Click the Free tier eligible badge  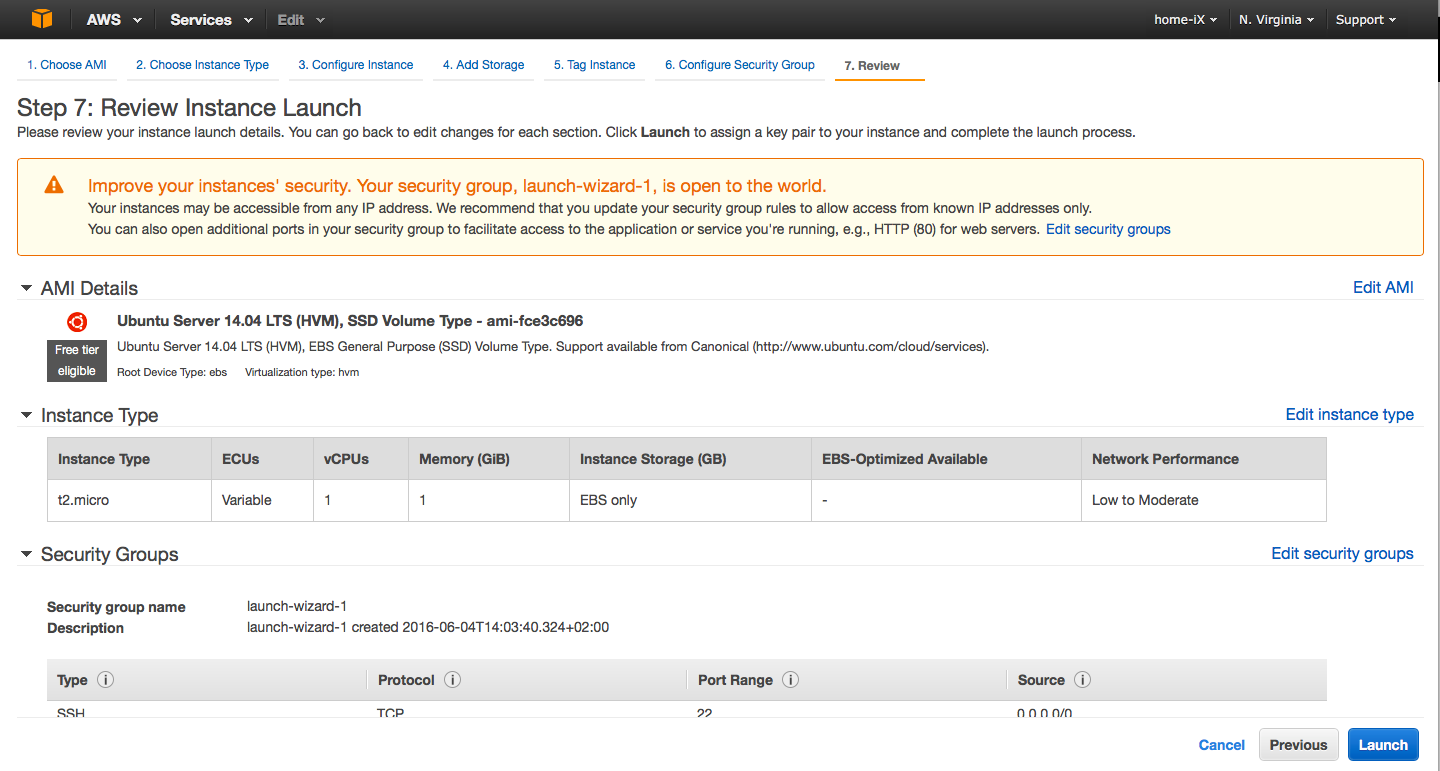point(76,361)
